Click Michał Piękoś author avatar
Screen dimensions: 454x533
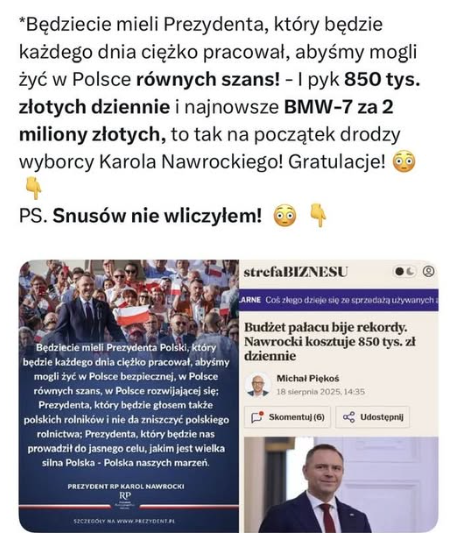tap(258, 385)
